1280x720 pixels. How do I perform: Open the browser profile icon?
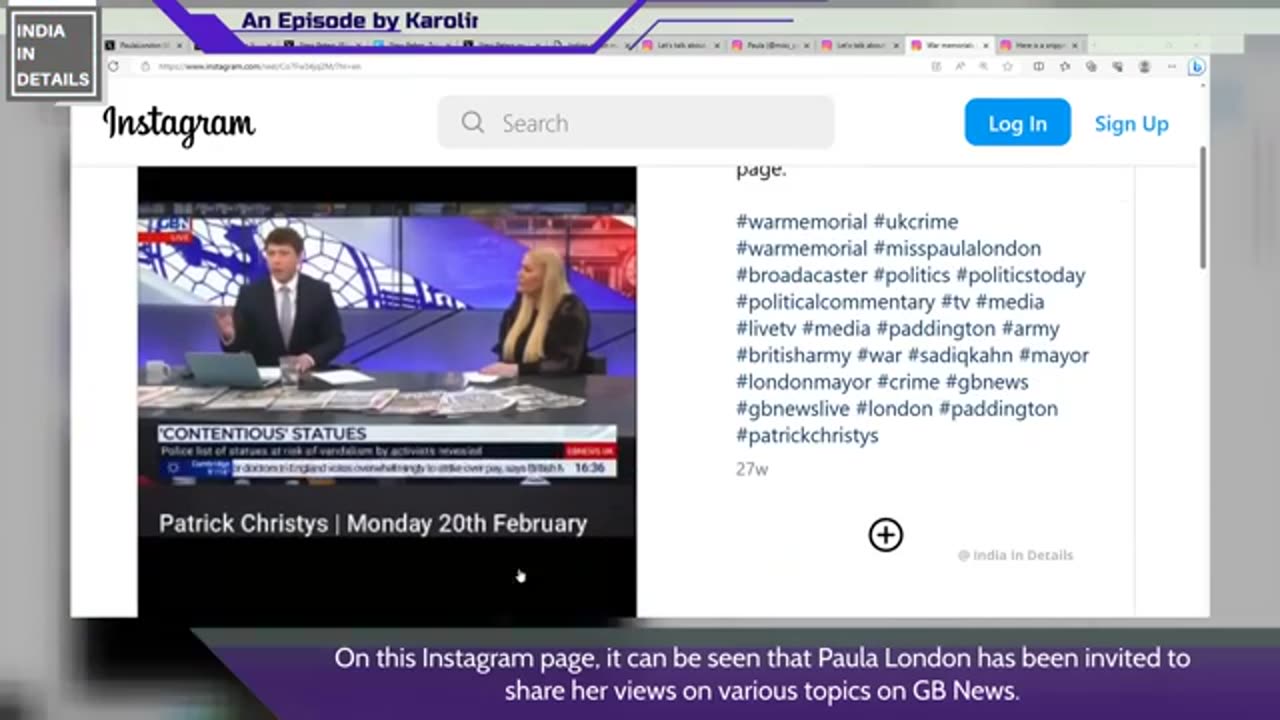coord(1144,66)
